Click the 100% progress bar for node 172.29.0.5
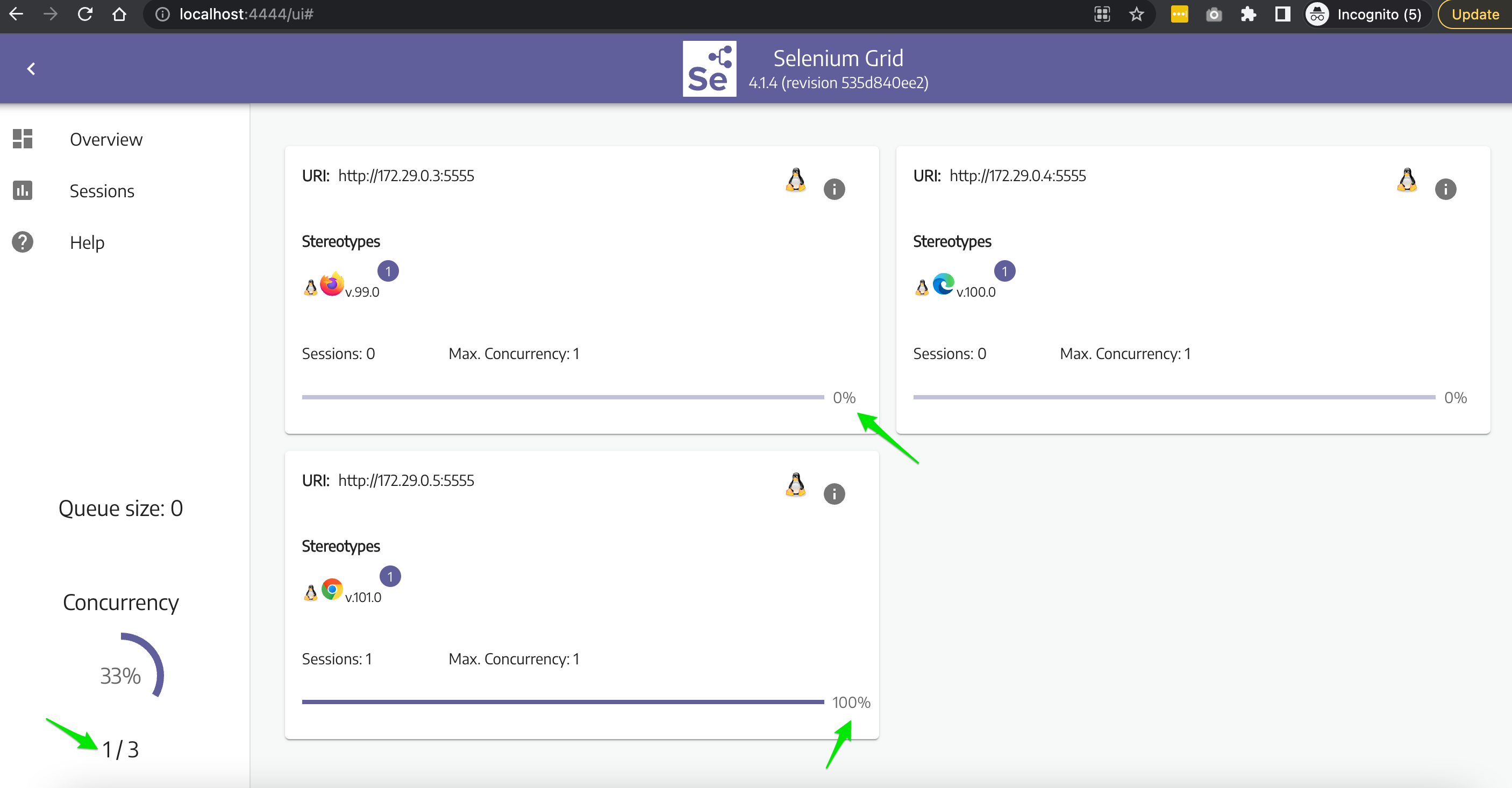1512x788 pixels. (x=563, y=703)
